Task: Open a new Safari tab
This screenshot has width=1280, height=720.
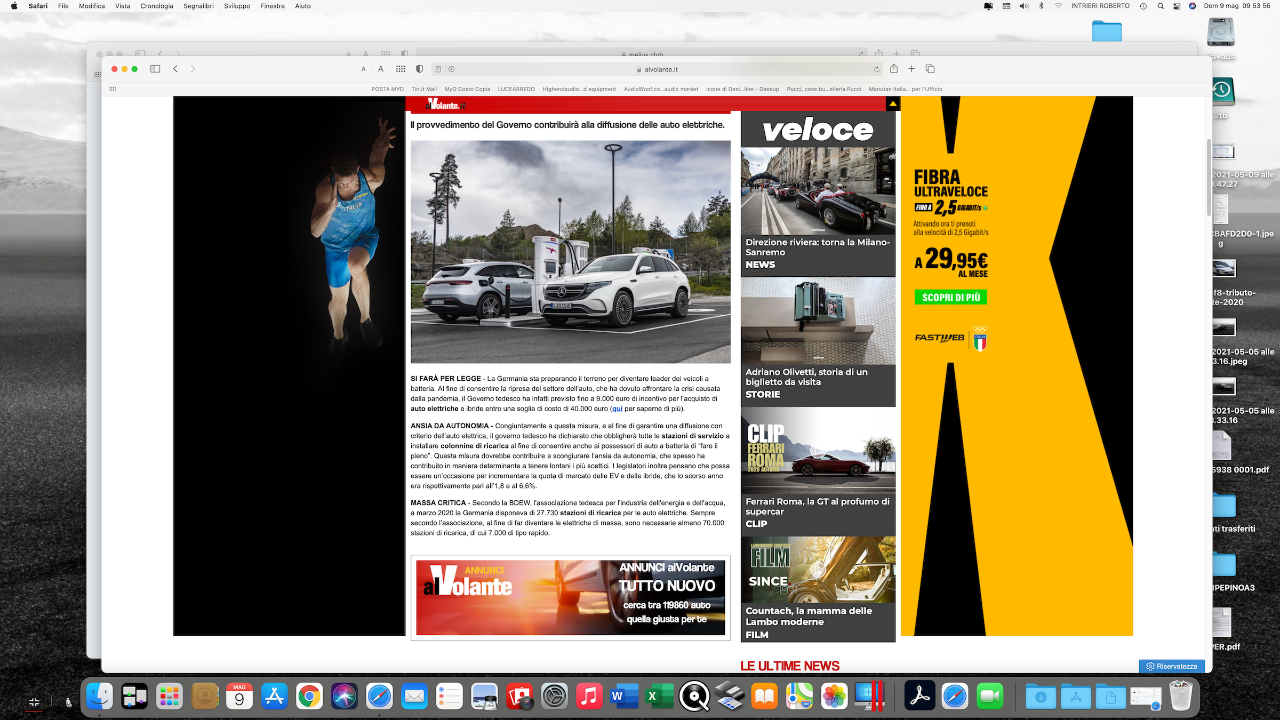Action: pyautogui.click(x=911, y=69)
